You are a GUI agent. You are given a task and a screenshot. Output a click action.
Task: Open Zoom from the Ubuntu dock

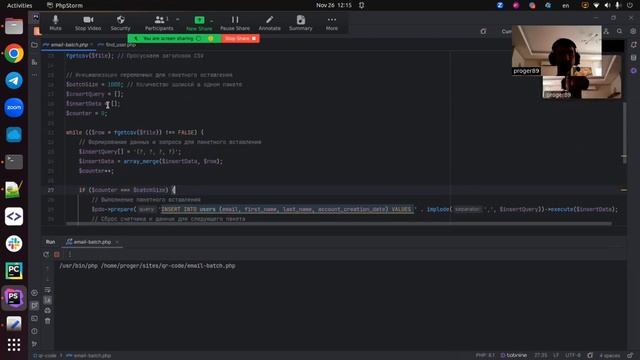(x=14, y=107)
